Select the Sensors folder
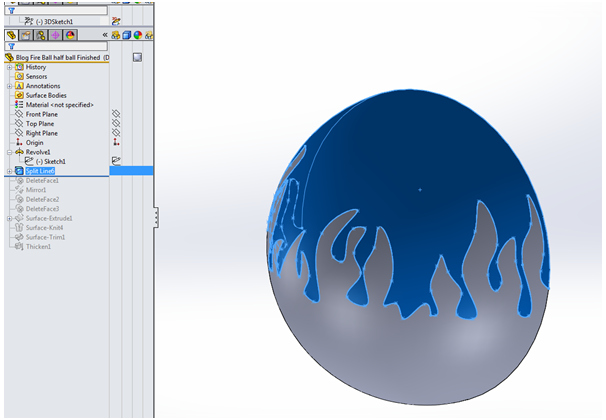Screen dimensions: 606x420 [35, 76]
